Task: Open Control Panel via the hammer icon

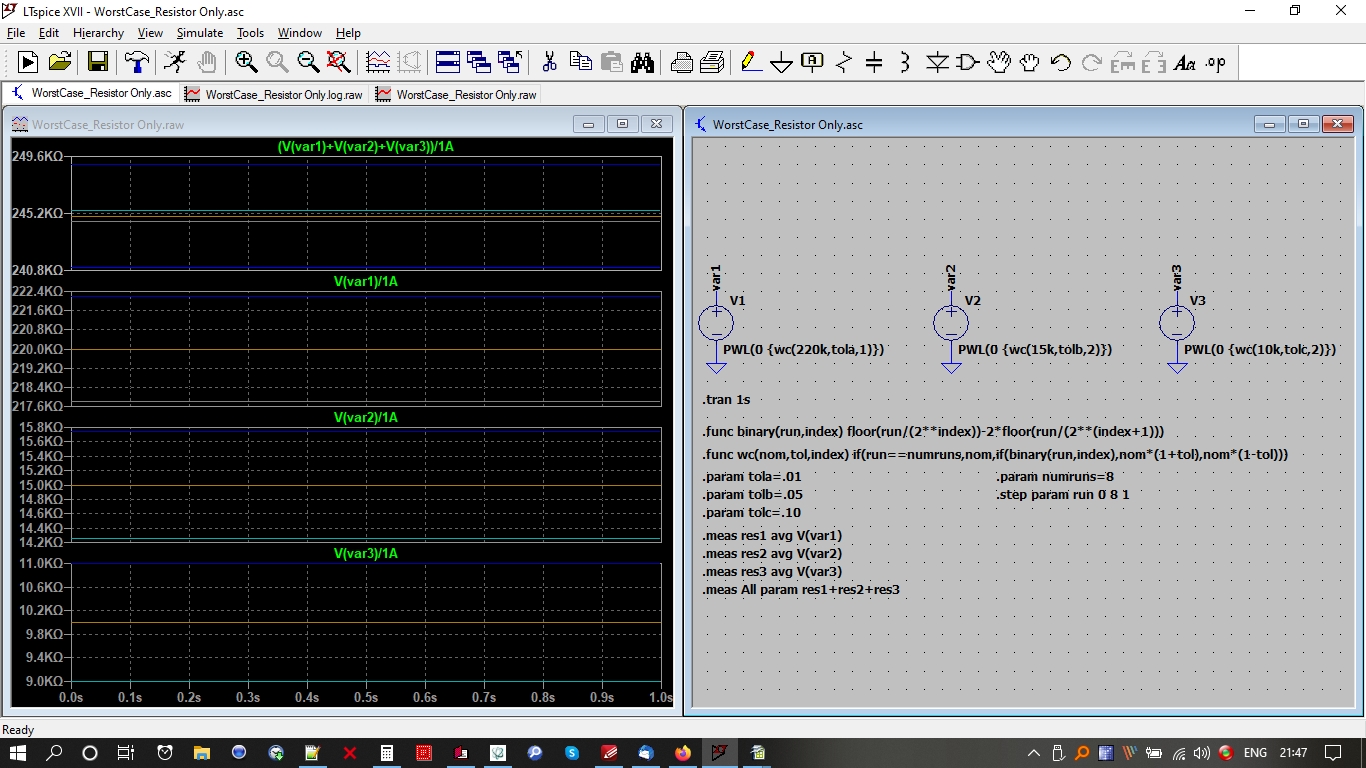Action: (136, 63)
